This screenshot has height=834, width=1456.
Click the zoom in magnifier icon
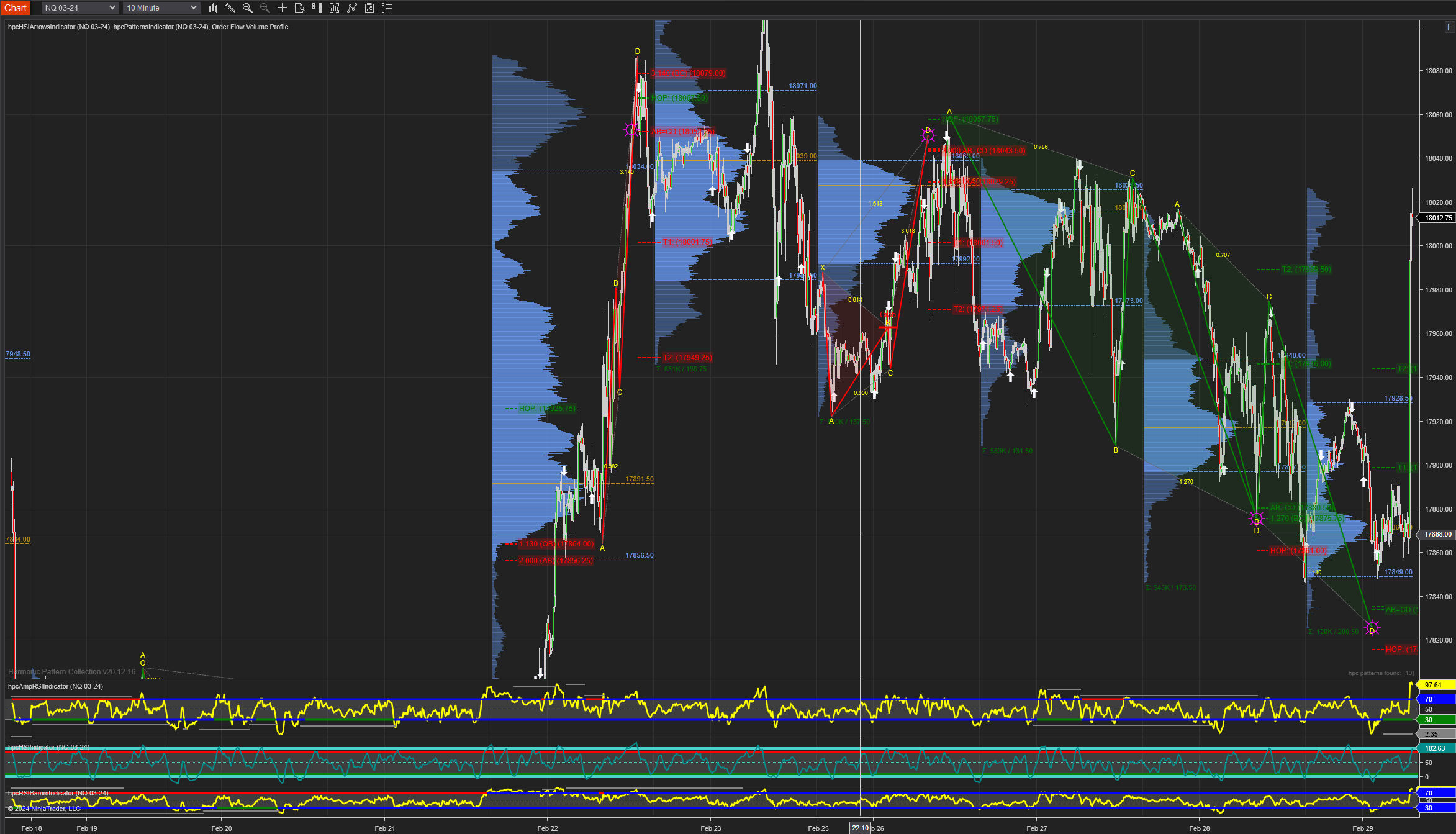click(x=248, y=8)
